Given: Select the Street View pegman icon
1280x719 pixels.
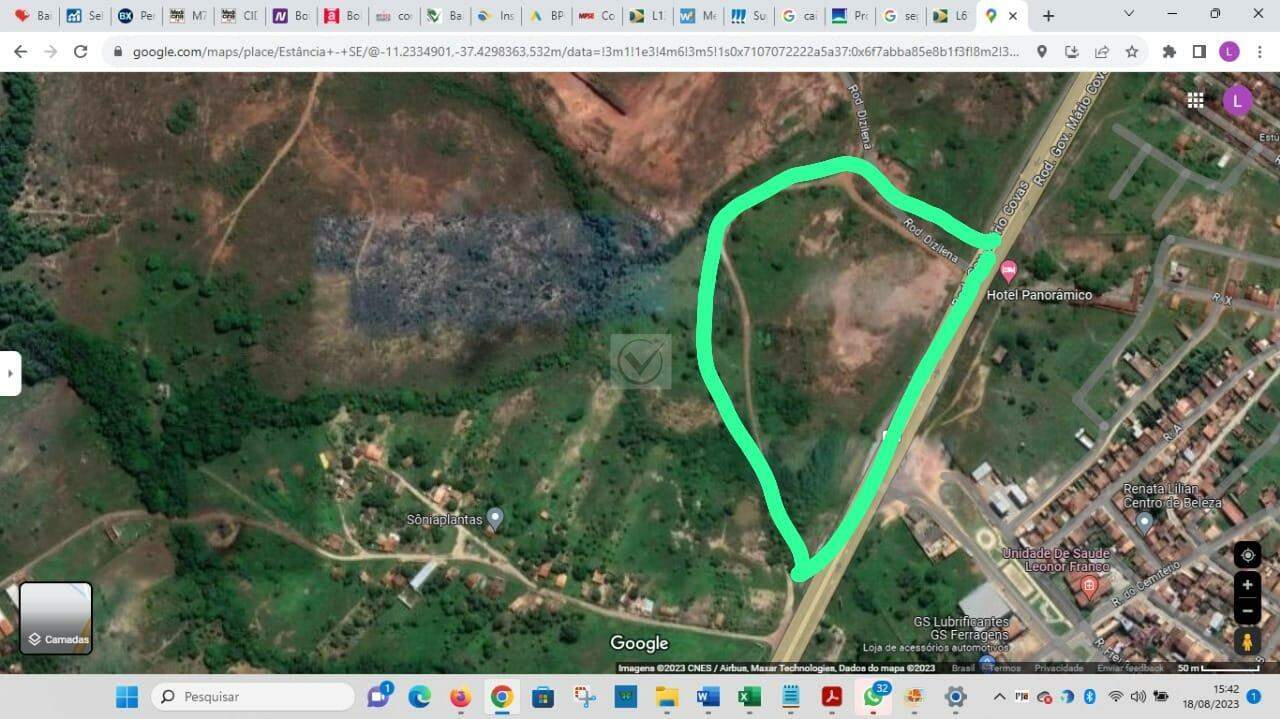Looking at the screenshot, I should pyautogui.click(x=1247, y=641).
